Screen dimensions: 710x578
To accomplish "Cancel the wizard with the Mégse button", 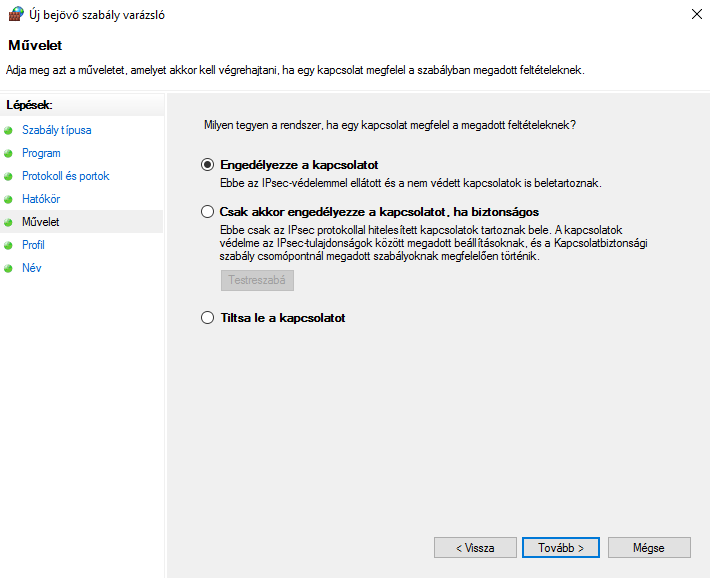I will pyautogui.click(x=648, y=548).
